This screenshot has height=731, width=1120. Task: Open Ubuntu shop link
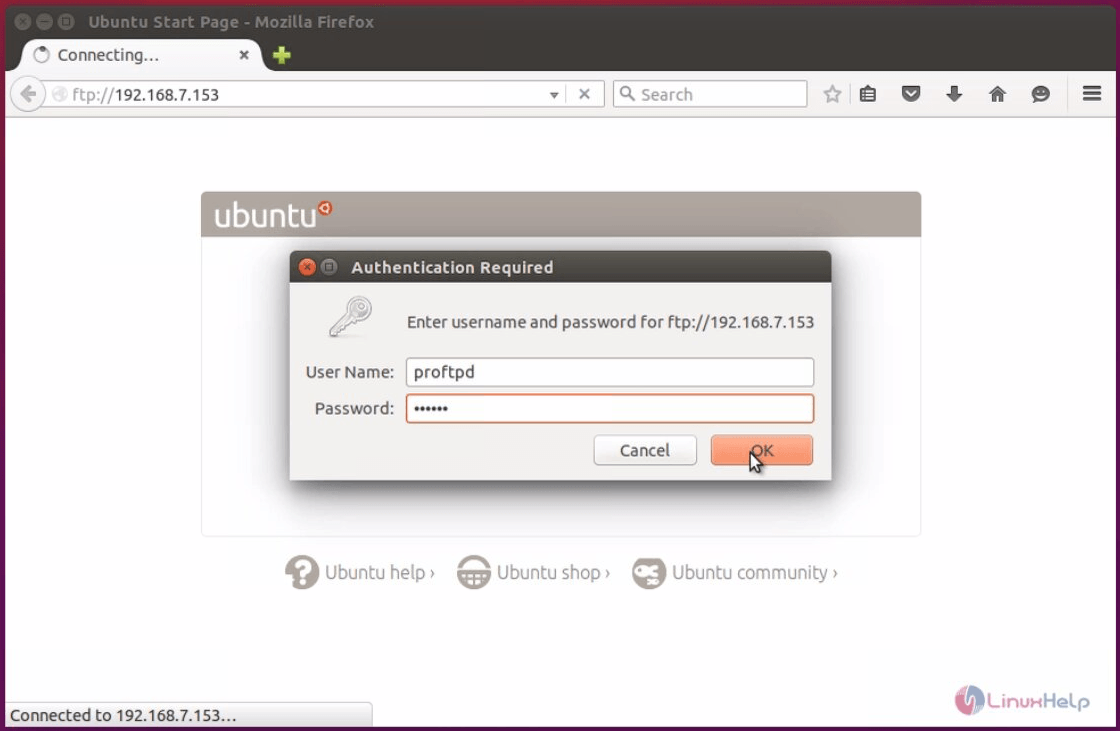(553, 572)
